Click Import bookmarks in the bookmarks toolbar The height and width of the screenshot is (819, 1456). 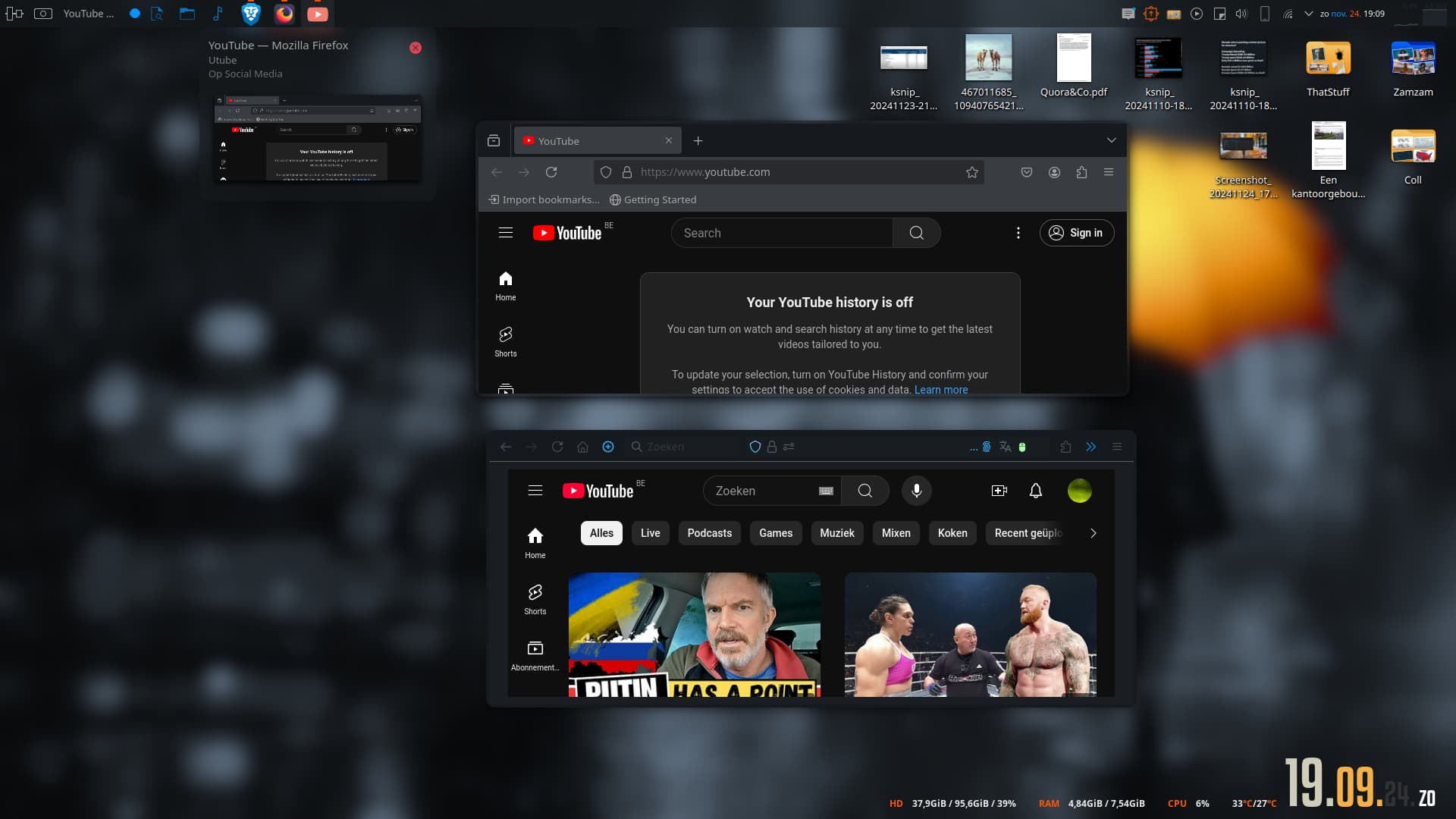544,199
